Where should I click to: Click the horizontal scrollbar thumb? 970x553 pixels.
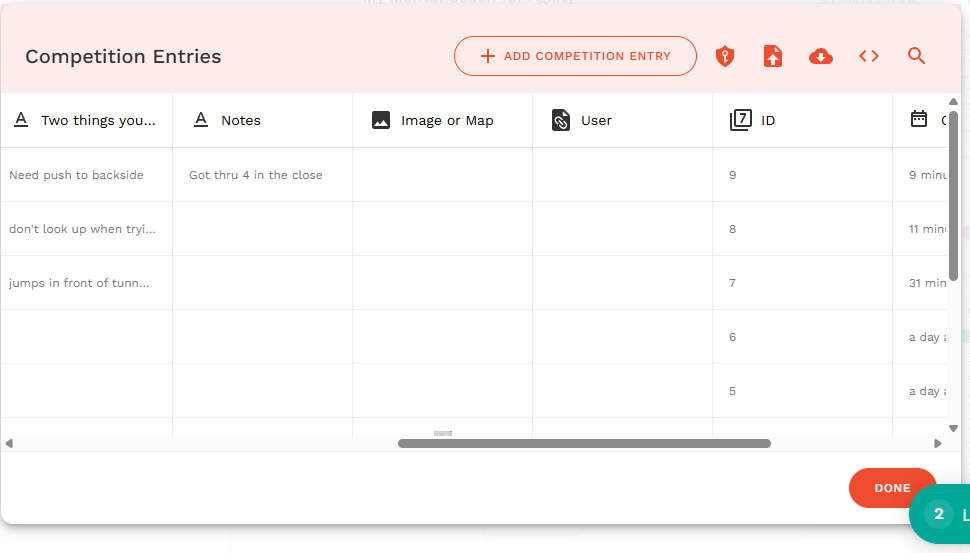click(584, 444)
